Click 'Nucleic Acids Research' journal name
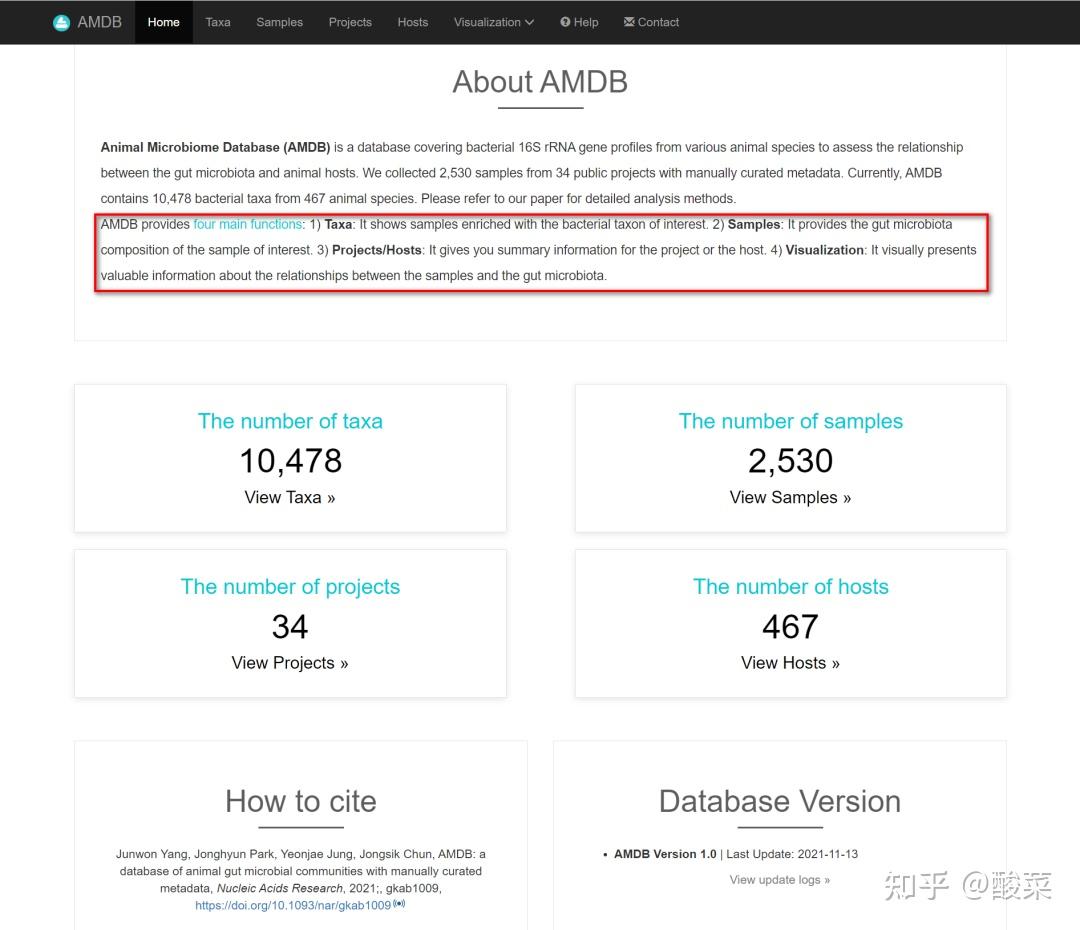This screenshot has width=1080, height=930. pyautogui.click(x=280, y=889)
